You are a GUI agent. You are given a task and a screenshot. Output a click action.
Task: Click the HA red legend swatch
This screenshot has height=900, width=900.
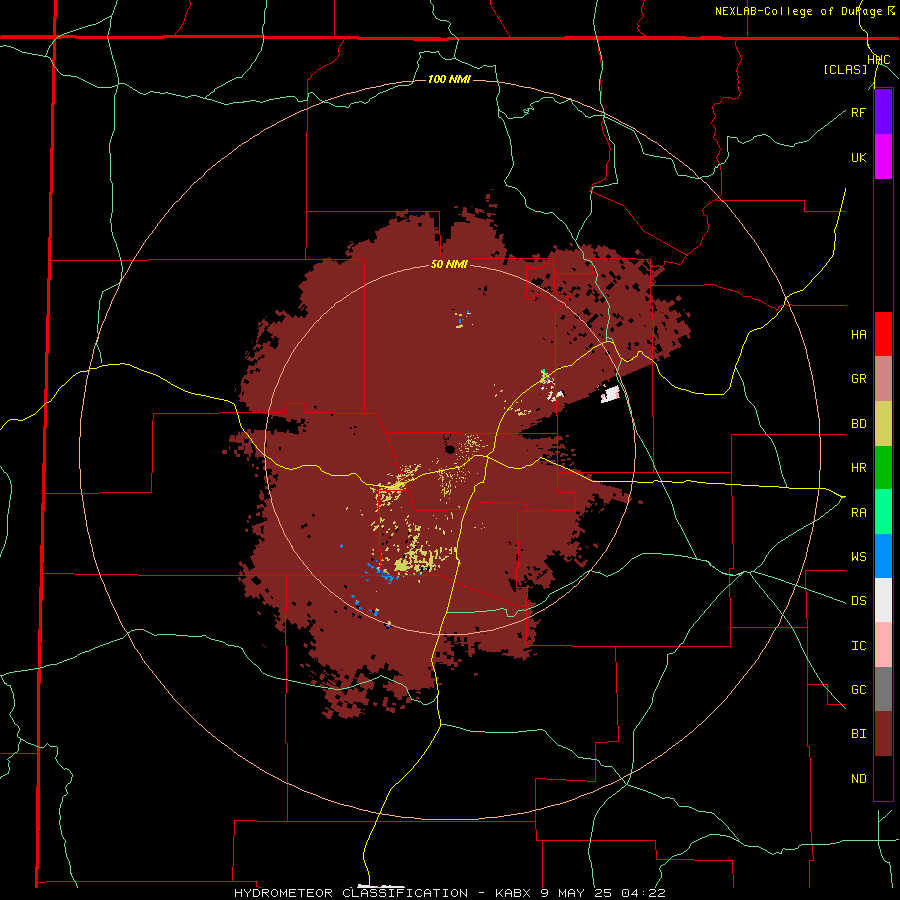tap(883, 334)
